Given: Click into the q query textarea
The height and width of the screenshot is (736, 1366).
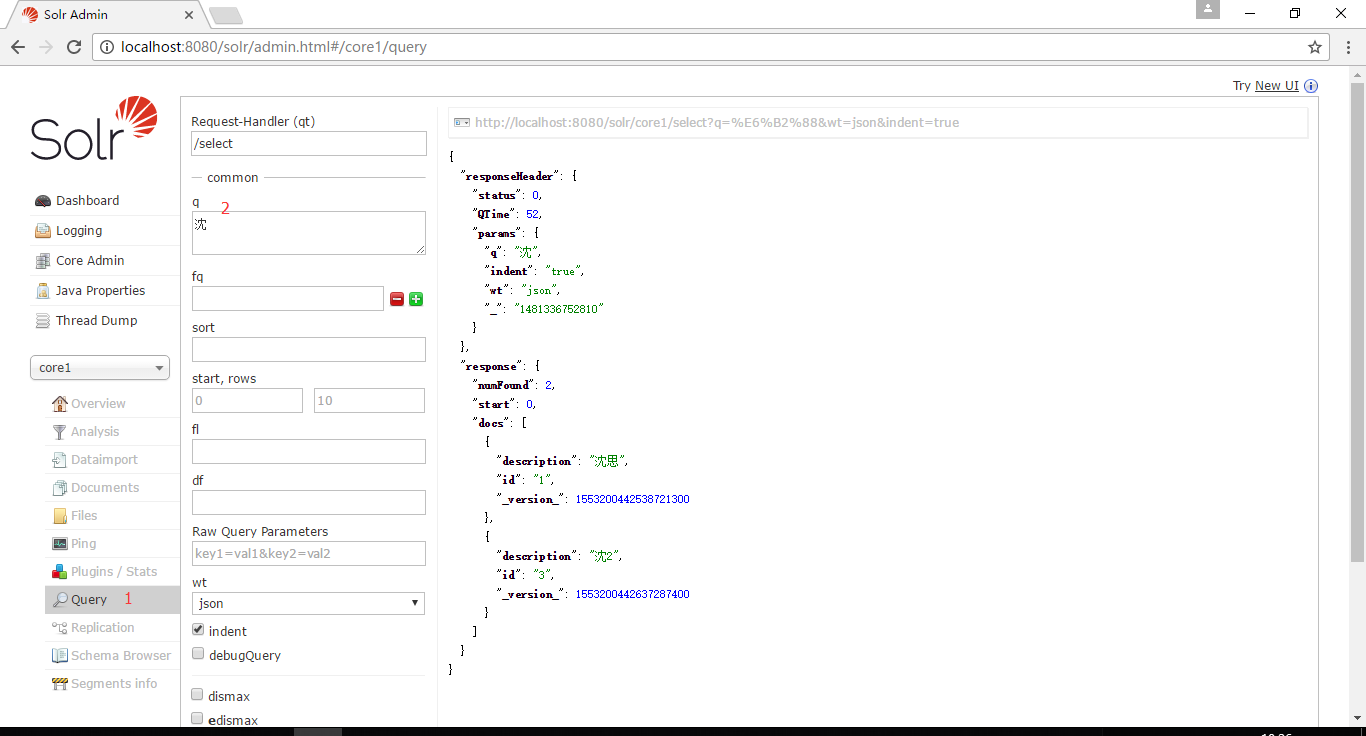Looking at the screenshot, I should point(309,233).
